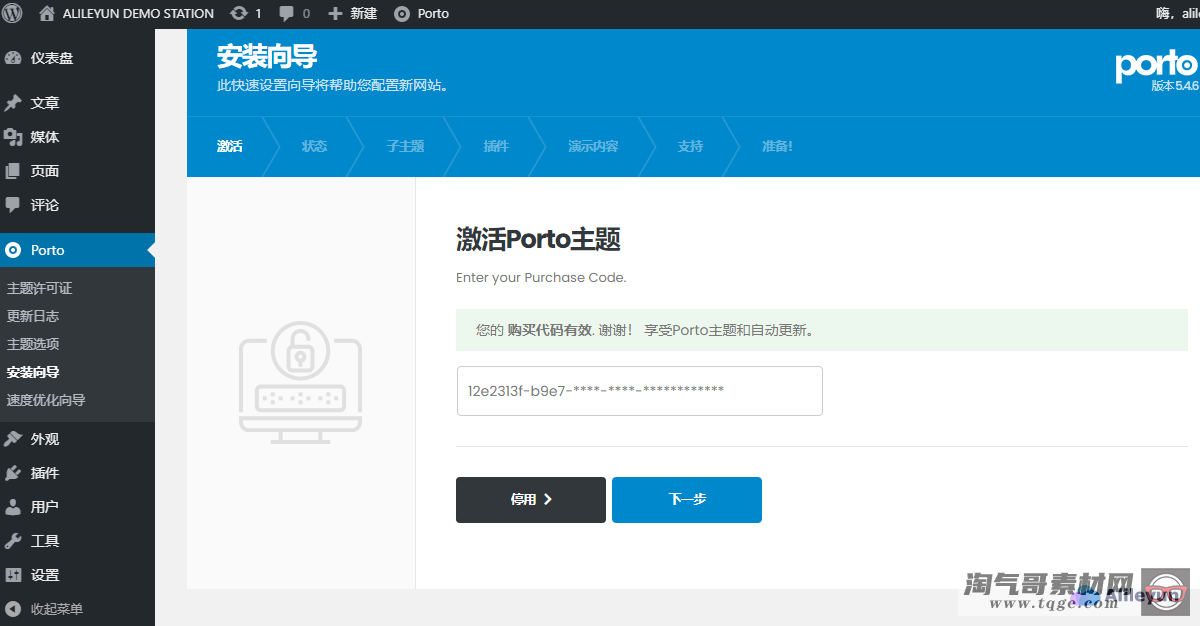Click the WordPress logo icon
The height and width of the screenshot is (626, 1200).
[13, 13]
